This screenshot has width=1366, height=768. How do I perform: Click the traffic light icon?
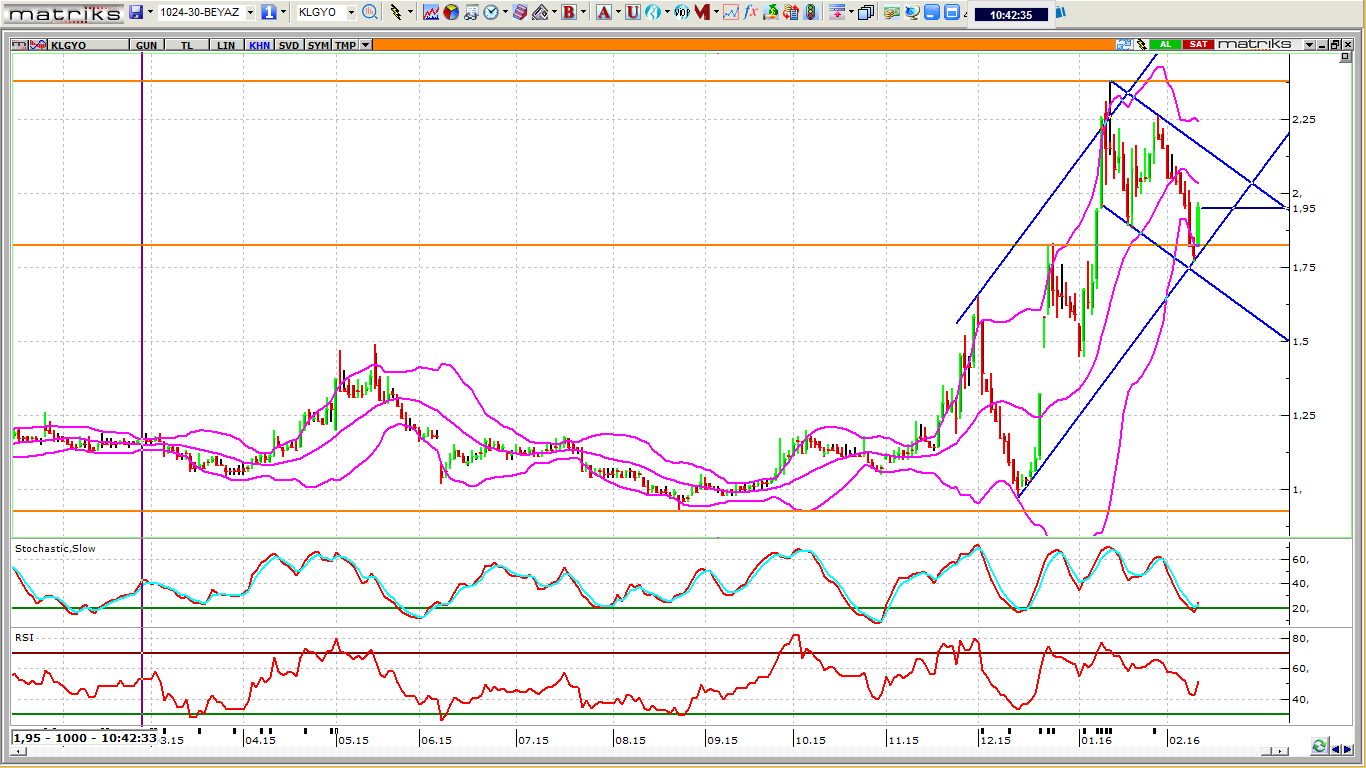click(x=809, y=13)
